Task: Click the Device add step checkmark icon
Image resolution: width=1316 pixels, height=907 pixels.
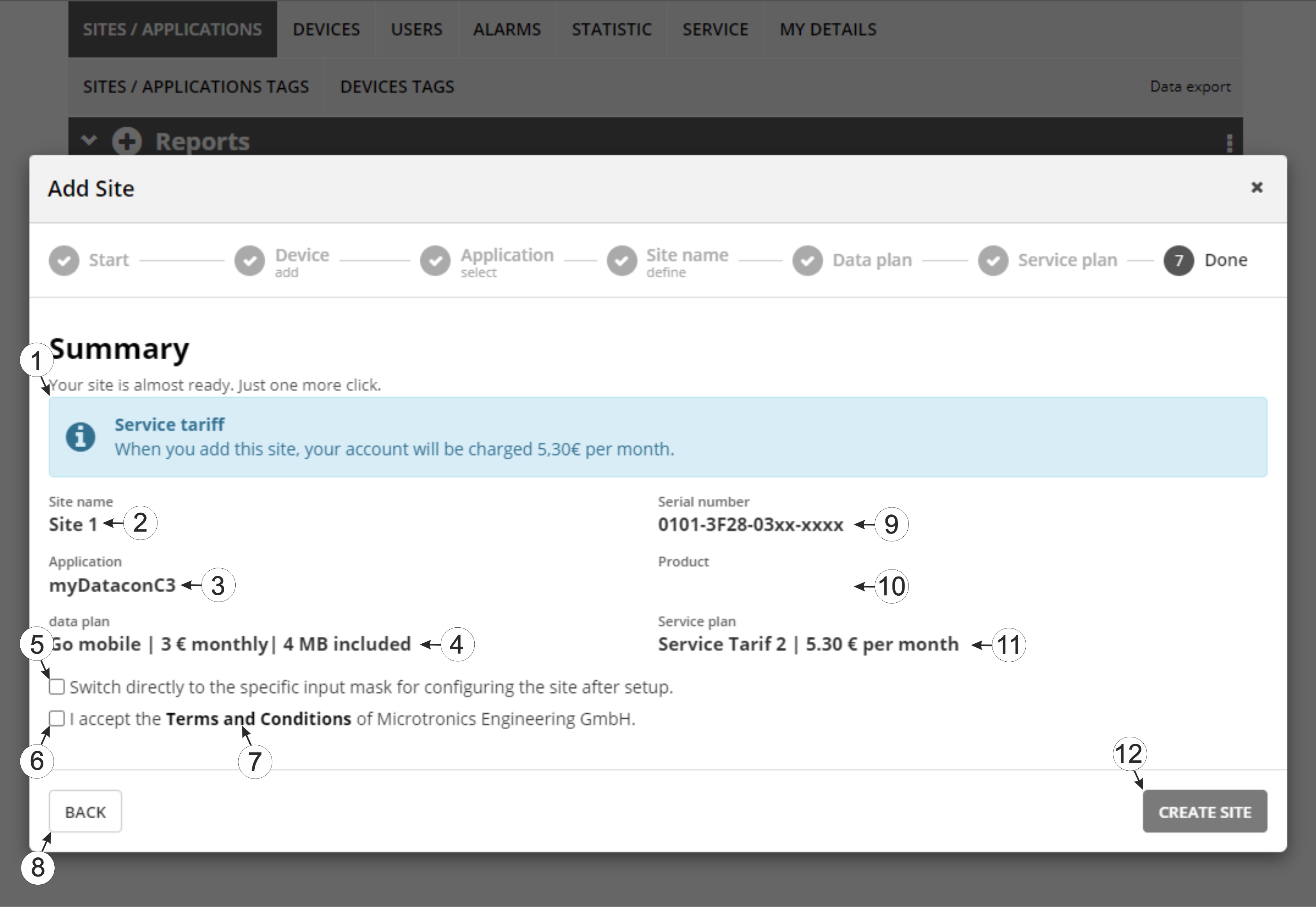Action: coord(250,260)
